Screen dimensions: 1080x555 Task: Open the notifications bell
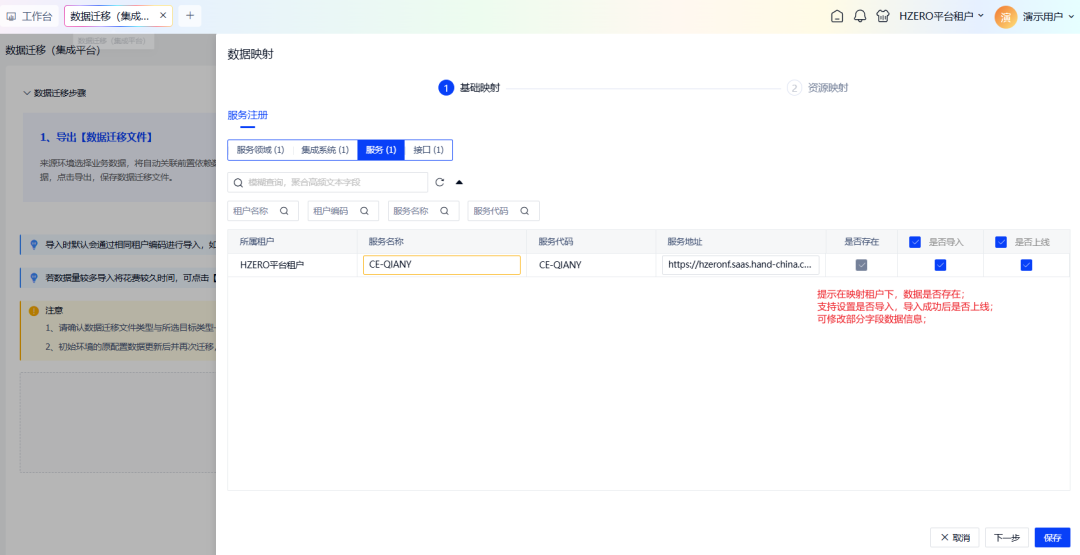[x=860, y=16]
